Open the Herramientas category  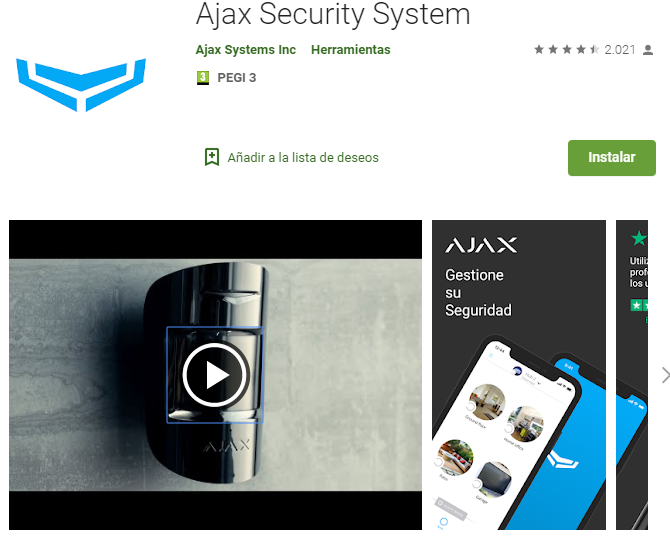coord(350,50)
